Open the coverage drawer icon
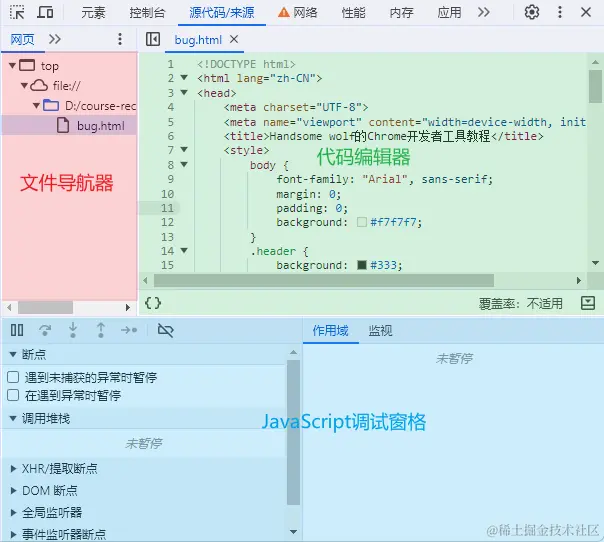 (x=588, y=303)
